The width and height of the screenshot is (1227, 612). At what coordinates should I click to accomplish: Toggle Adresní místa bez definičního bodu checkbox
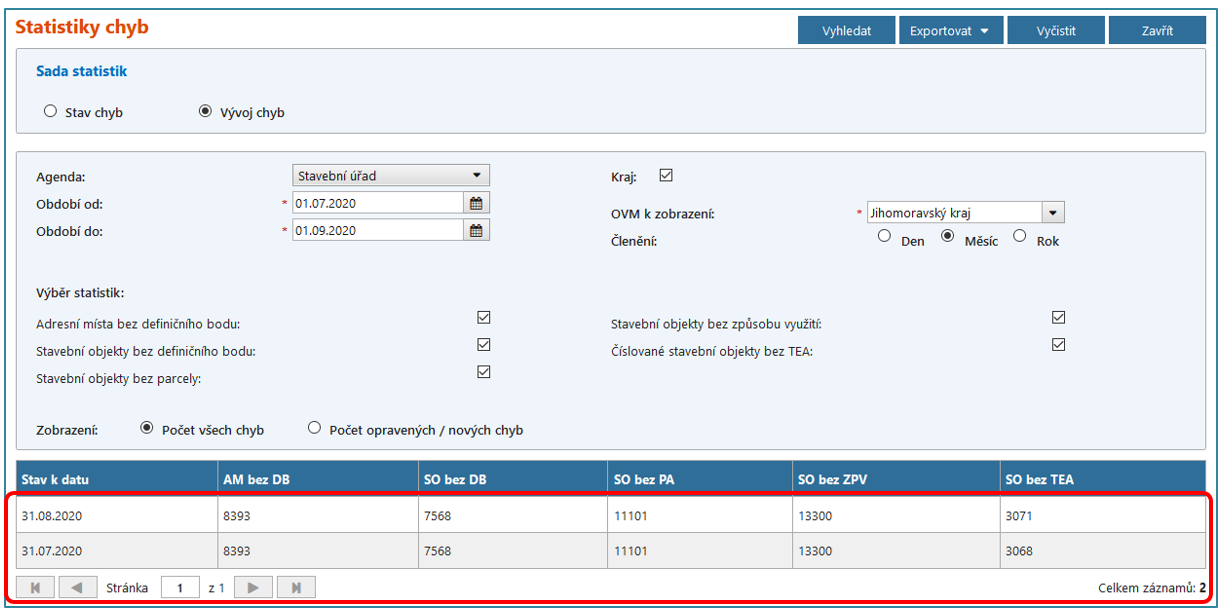tap(484, 318)
